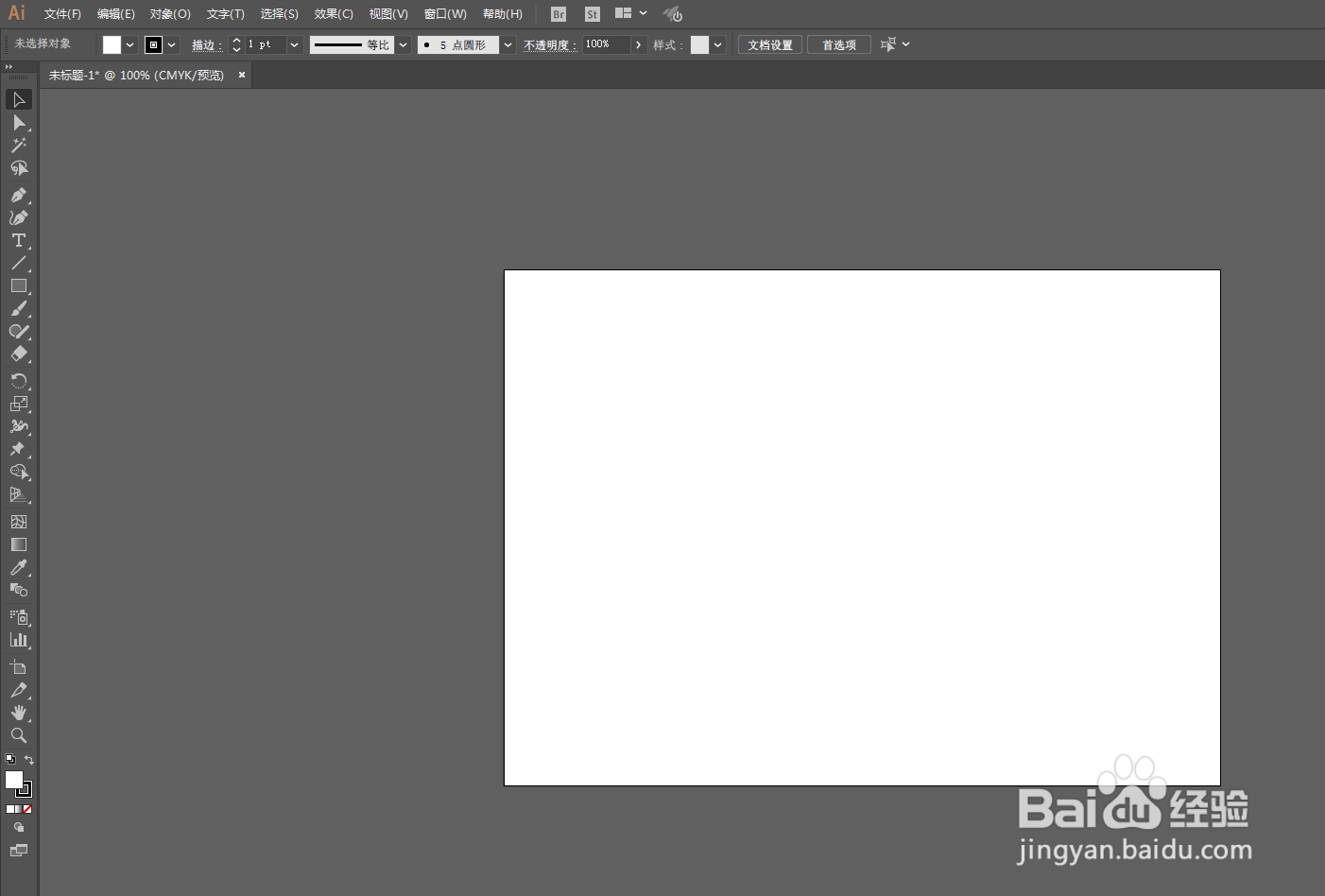
Task: Collapse the tools panel double-arrow
Action: click(9, 66)
